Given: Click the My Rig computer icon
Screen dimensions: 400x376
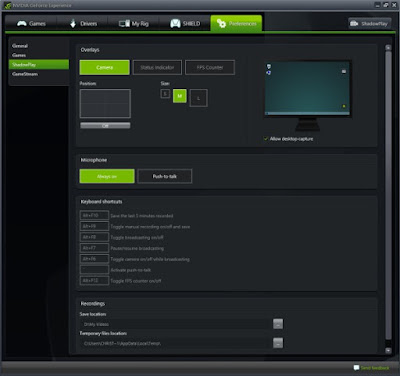Looking at the screenshot, I should pyautogui.click(x=124, y=23).
